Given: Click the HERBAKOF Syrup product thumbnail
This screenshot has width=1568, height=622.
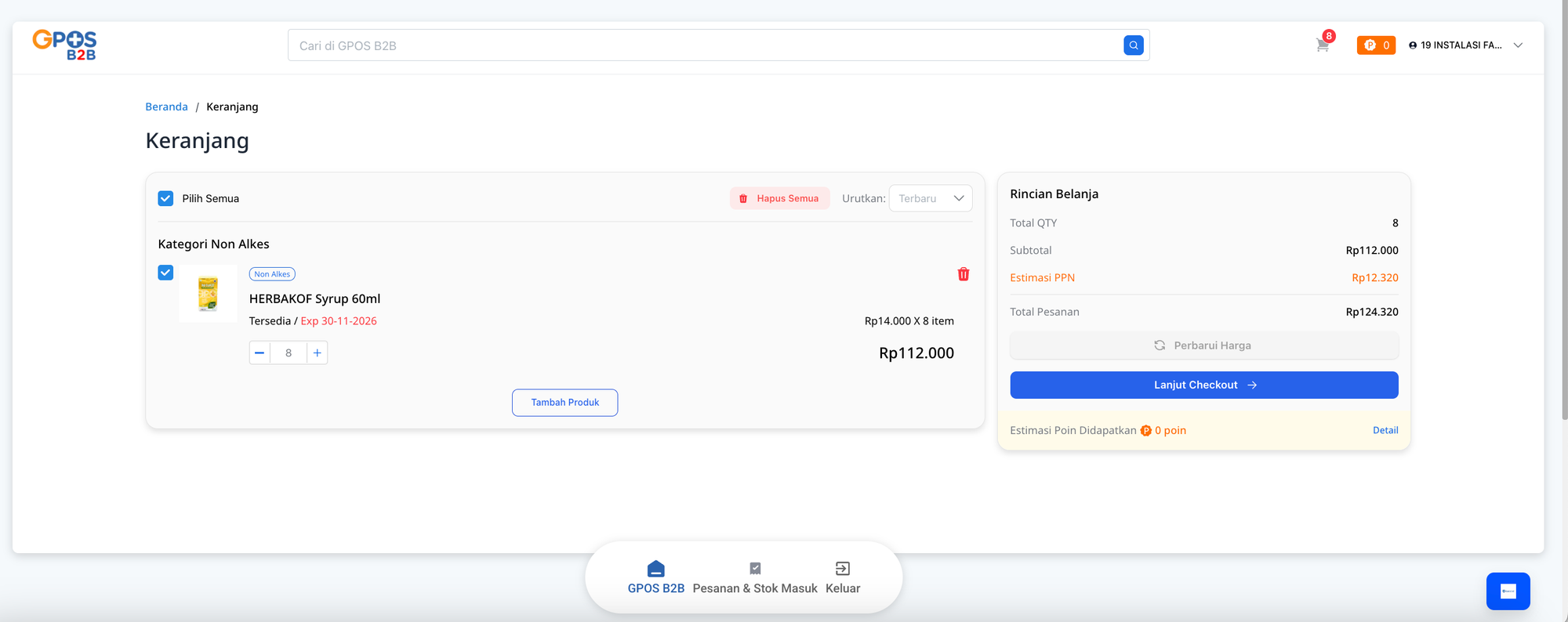Looking at the screenshot, I should pyautogui.click(x=208, y=294).
